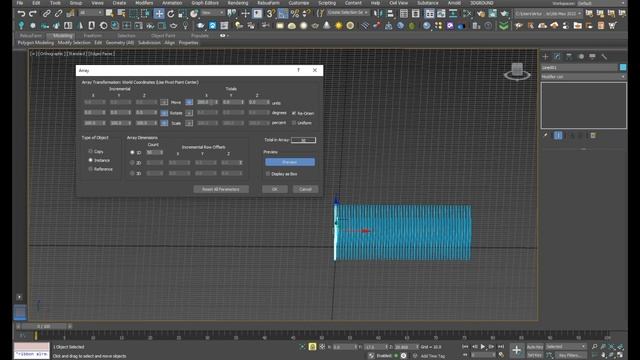Switch to the Object Paint ribbon tab
Screen dimensions: 640x360
pos(163,36)
